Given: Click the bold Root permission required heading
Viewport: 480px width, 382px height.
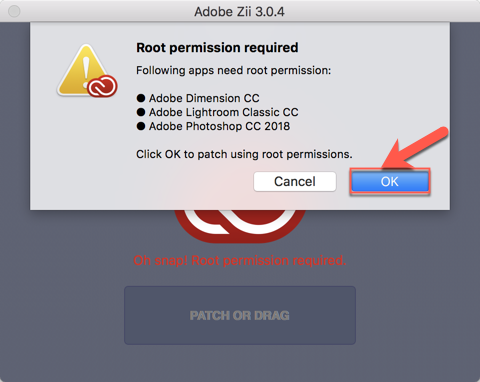Looking at the screenshot, I should click(217, 48).
